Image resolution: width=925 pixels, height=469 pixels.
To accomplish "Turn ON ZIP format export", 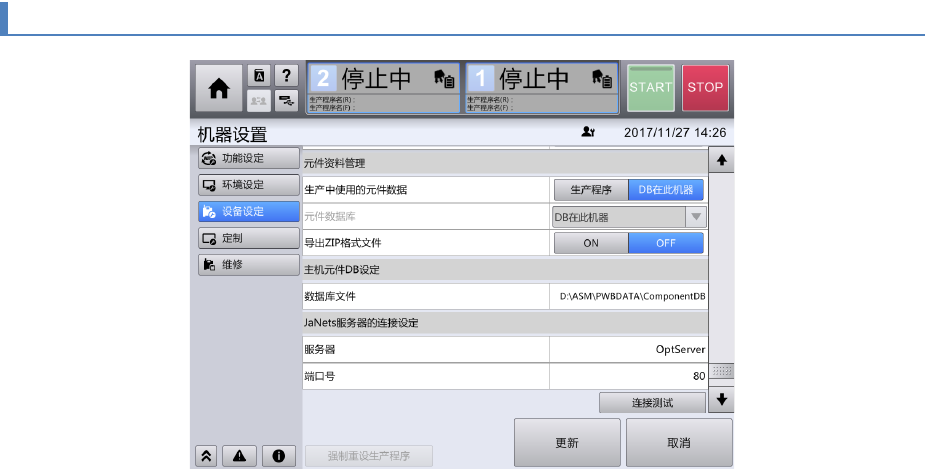I will [591, 243].
